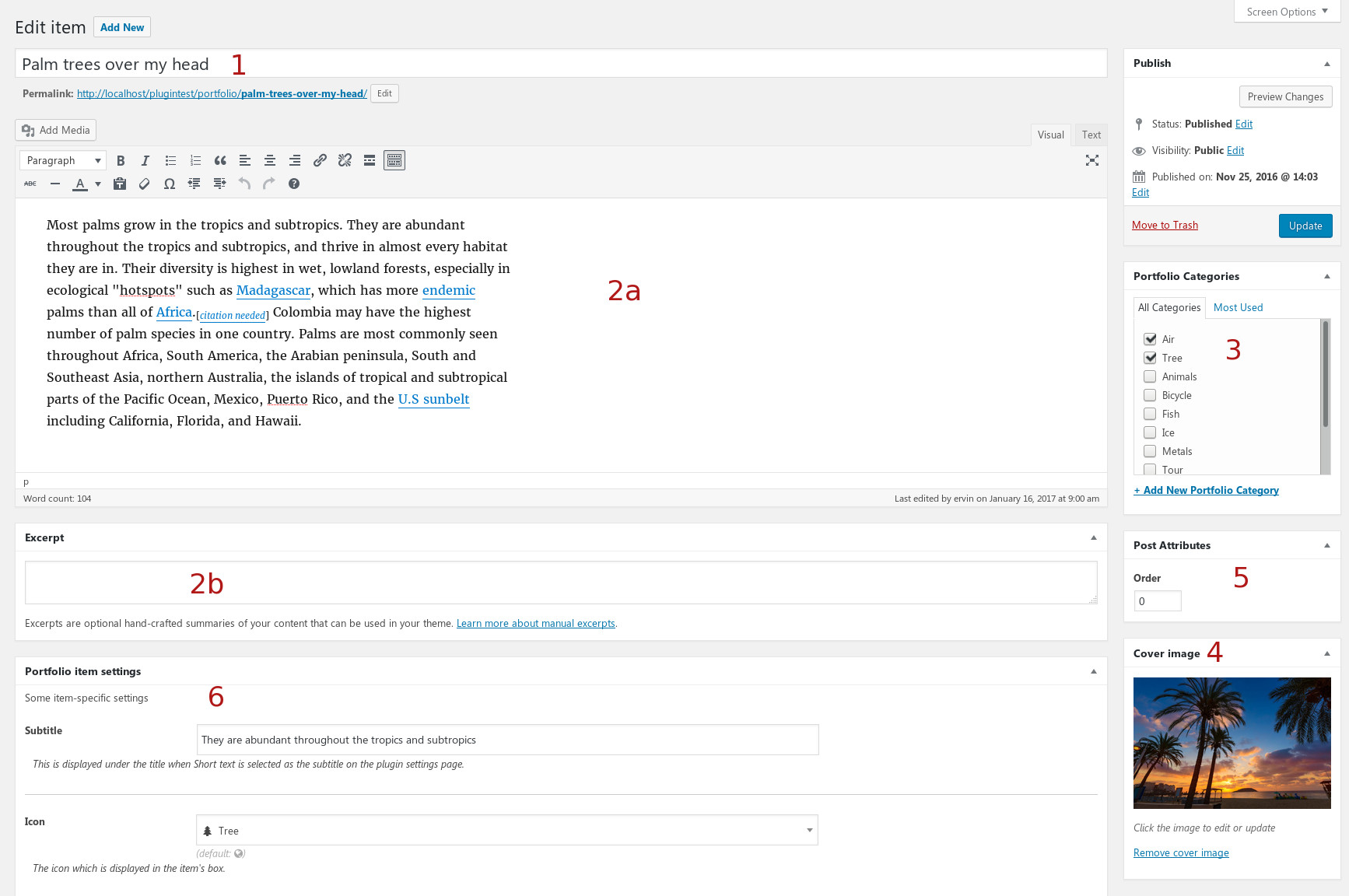1349x896 pixels.
Task: Insert a horizontal line
Action: [x=55, y=184]
